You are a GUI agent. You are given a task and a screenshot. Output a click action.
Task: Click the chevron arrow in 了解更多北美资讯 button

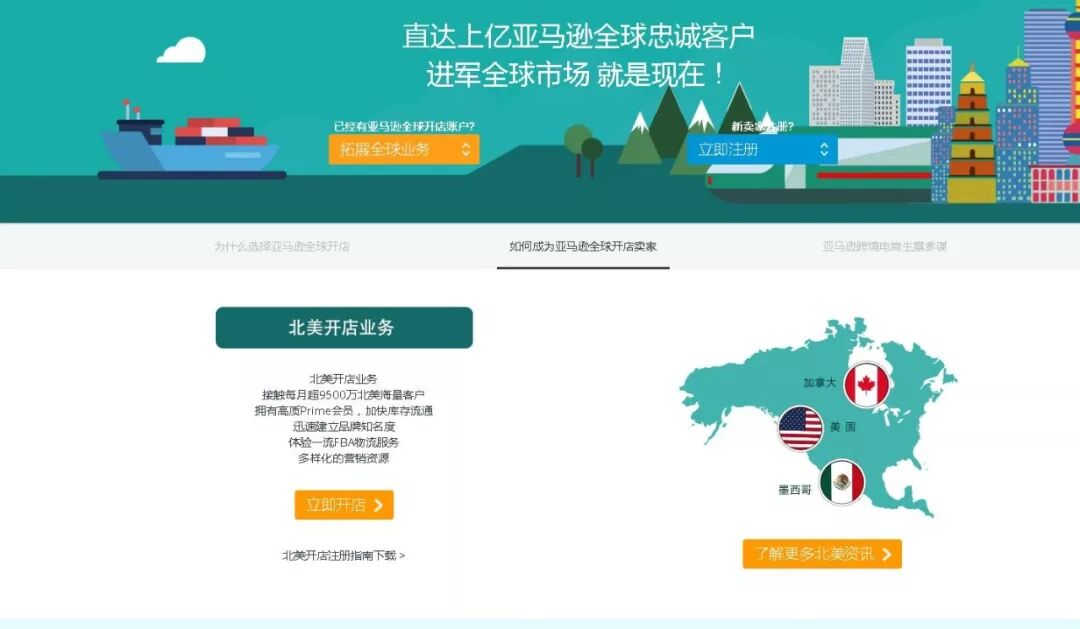point(886,554)
